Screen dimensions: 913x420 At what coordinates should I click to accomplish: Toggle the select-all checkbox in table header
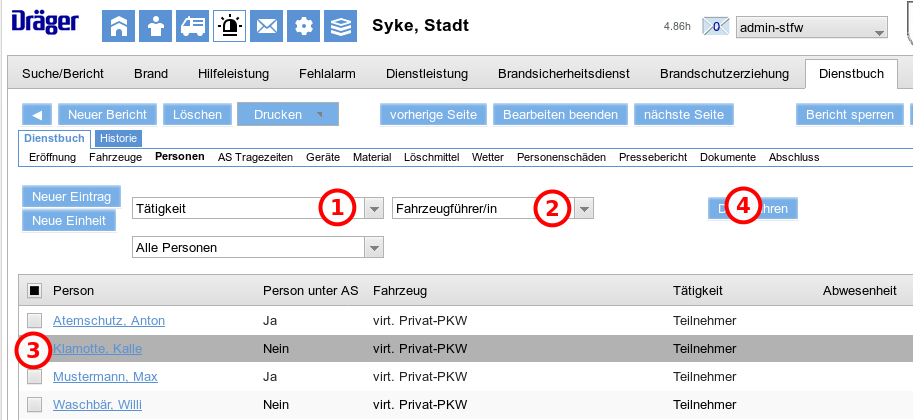(x=34, y=291)
